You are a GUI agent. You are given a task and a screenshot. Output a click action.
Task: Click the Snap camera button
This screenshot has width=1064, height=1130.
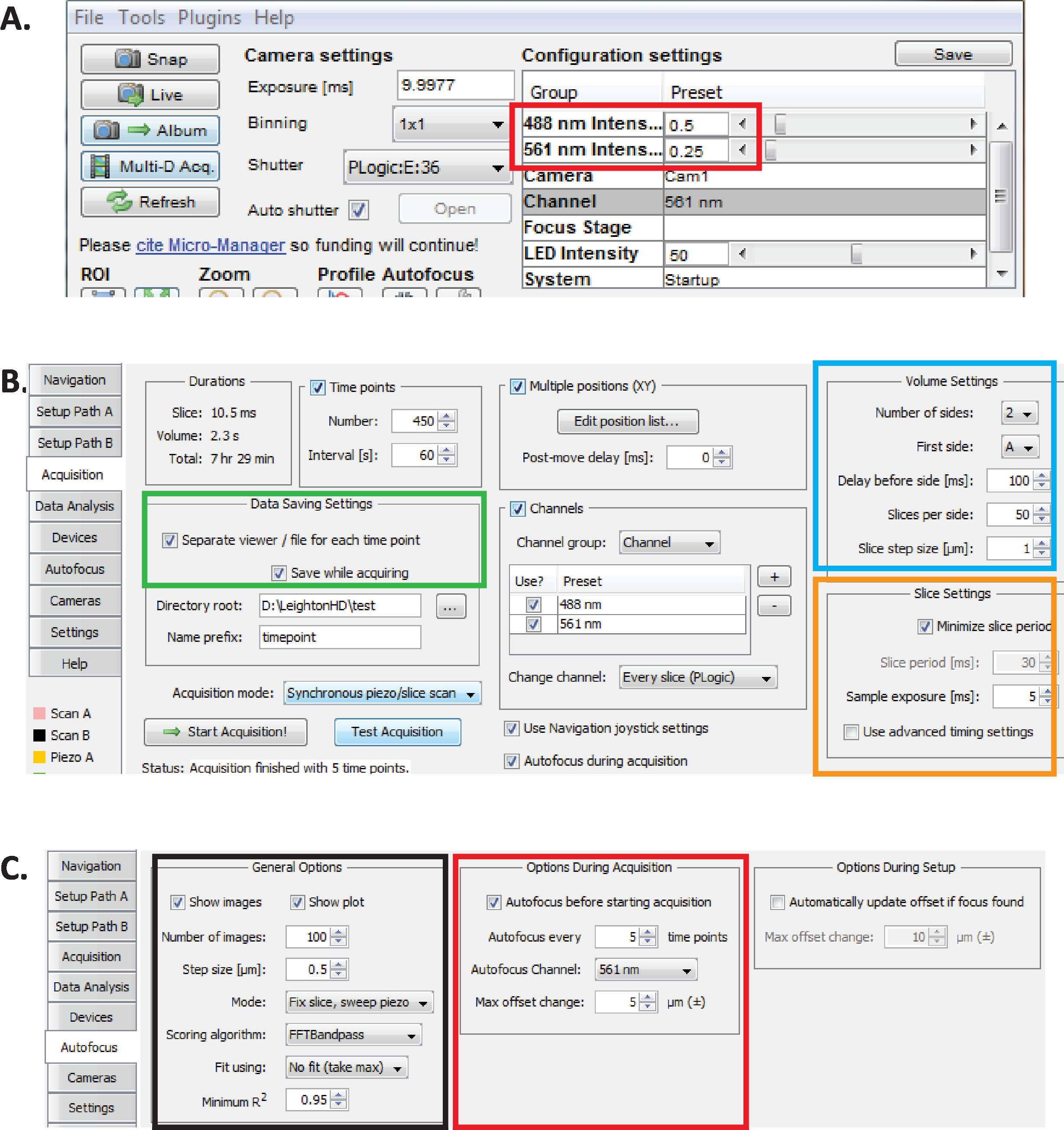point(150,59)
